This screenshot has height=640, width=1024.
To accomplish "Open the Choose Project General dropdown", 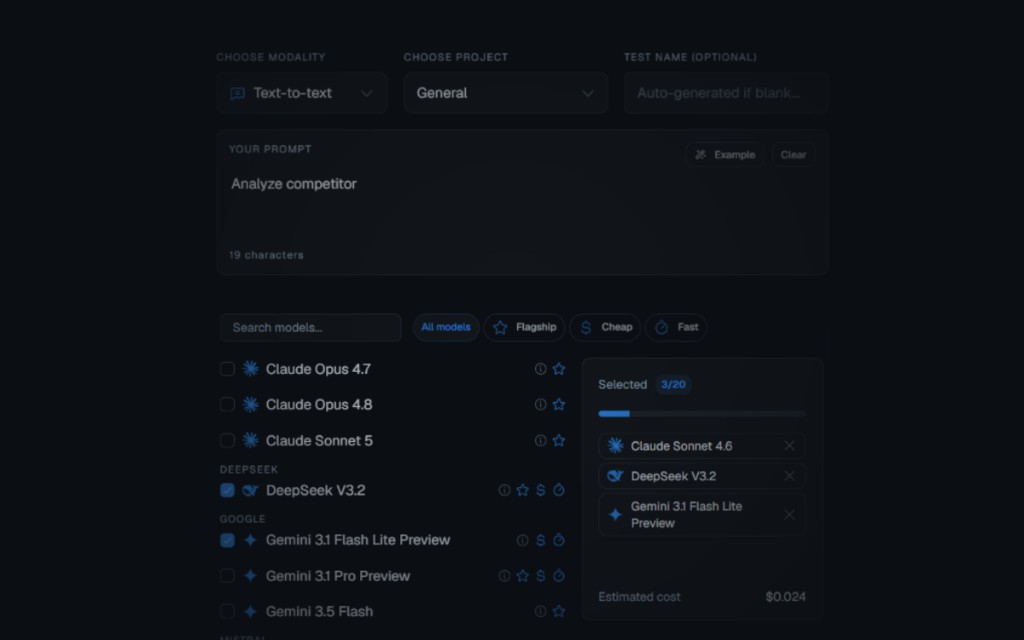I will [506, 93].
